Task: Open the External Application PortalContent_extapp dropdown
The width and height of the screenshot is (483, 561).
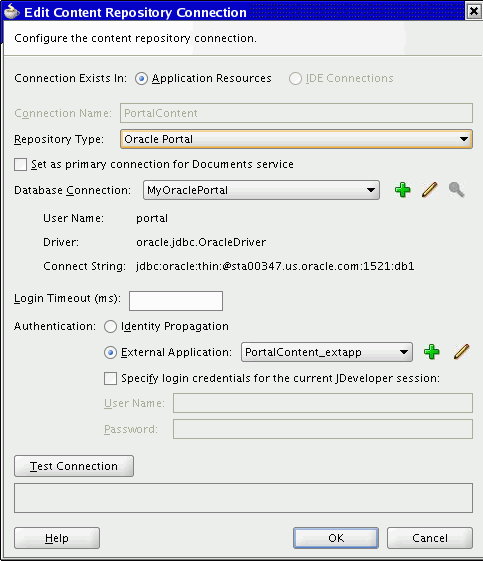Action: (327, 352)
